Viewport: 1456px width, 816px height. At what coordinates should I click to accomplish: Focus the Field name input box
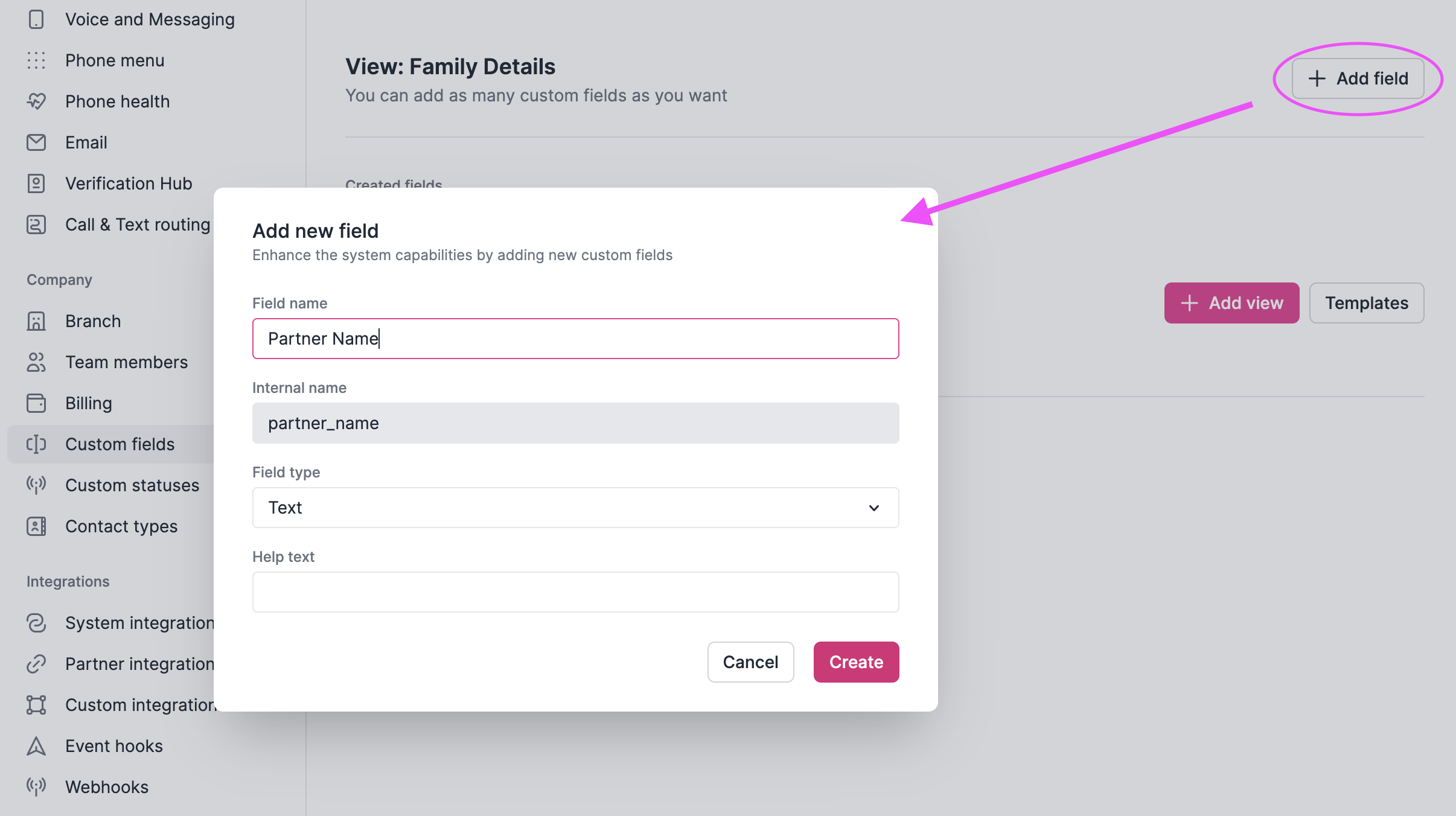[575, 339]
